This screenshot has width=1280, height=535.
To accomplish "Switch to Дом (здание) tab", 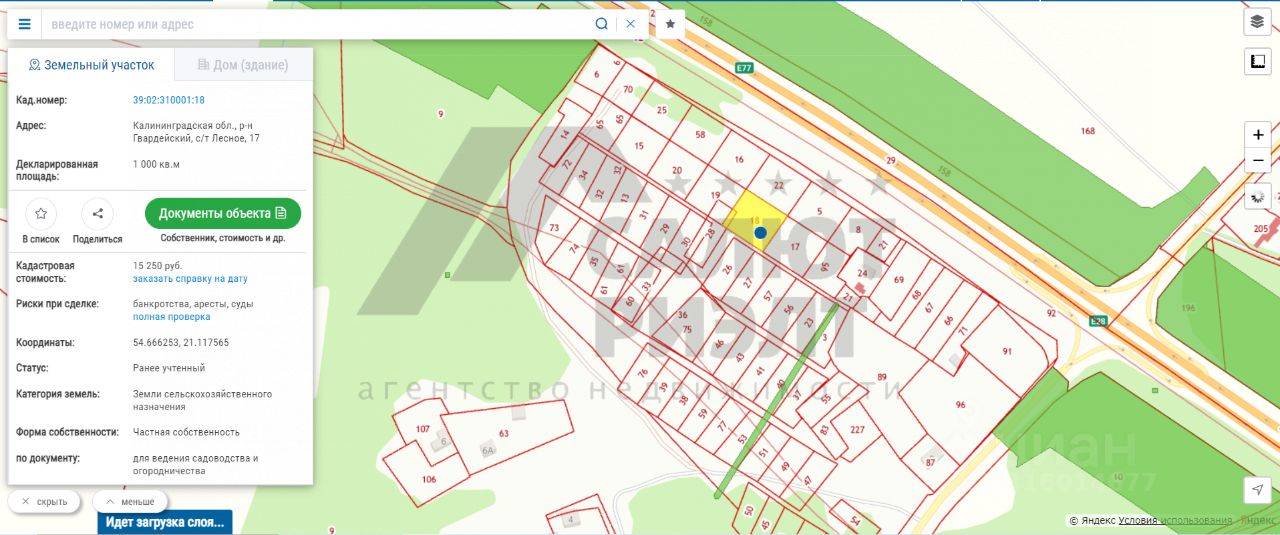I will 243,65.
